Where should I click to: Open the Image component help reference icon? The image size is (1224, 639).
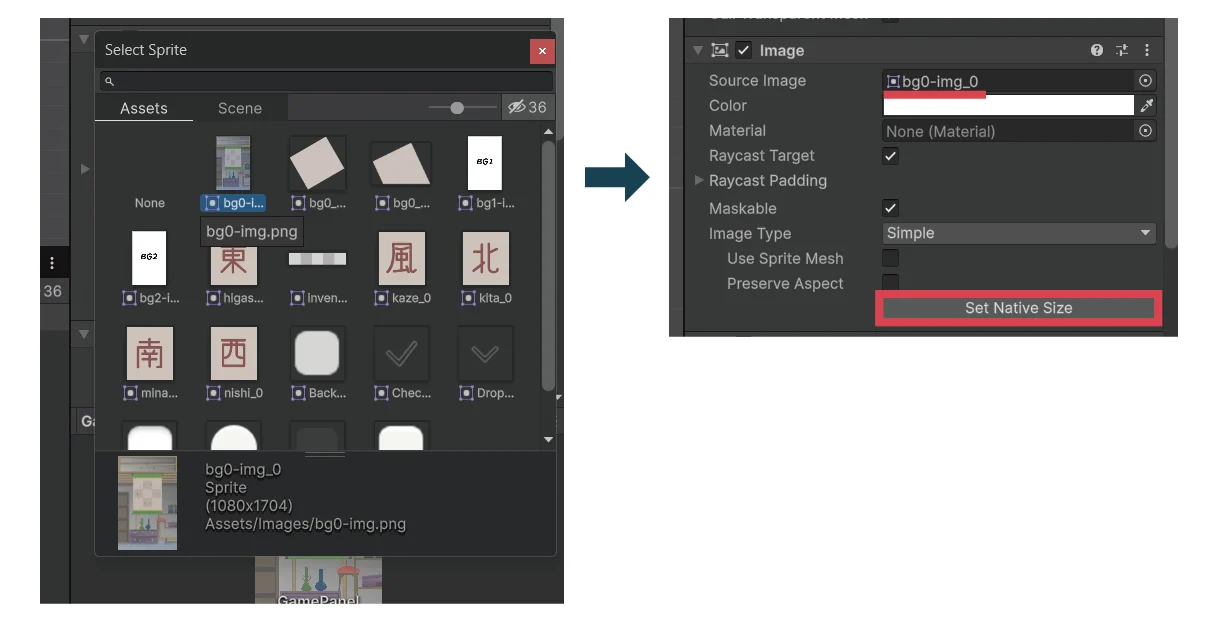pyautogui.click(x=1097, y=50)
